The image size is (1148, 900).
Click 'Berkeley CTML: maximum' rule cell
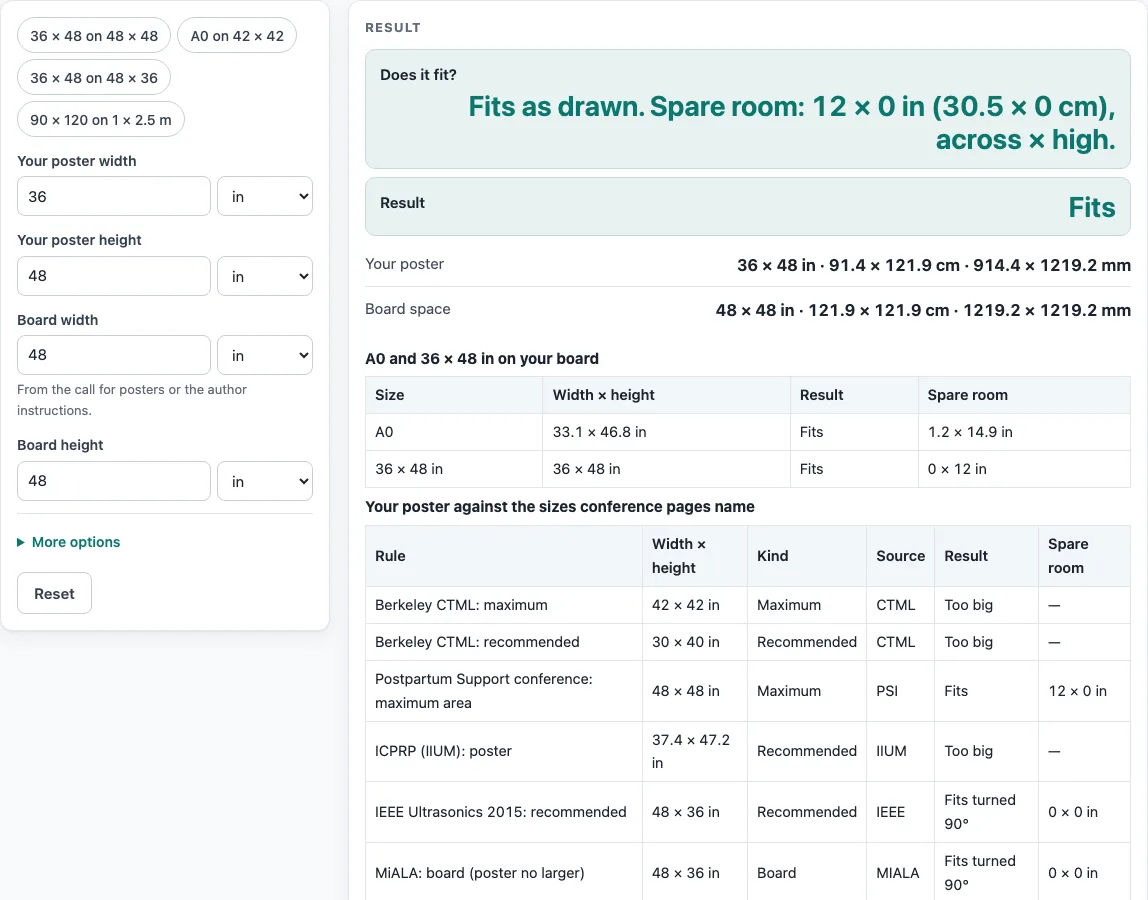[x=504, y=605]
